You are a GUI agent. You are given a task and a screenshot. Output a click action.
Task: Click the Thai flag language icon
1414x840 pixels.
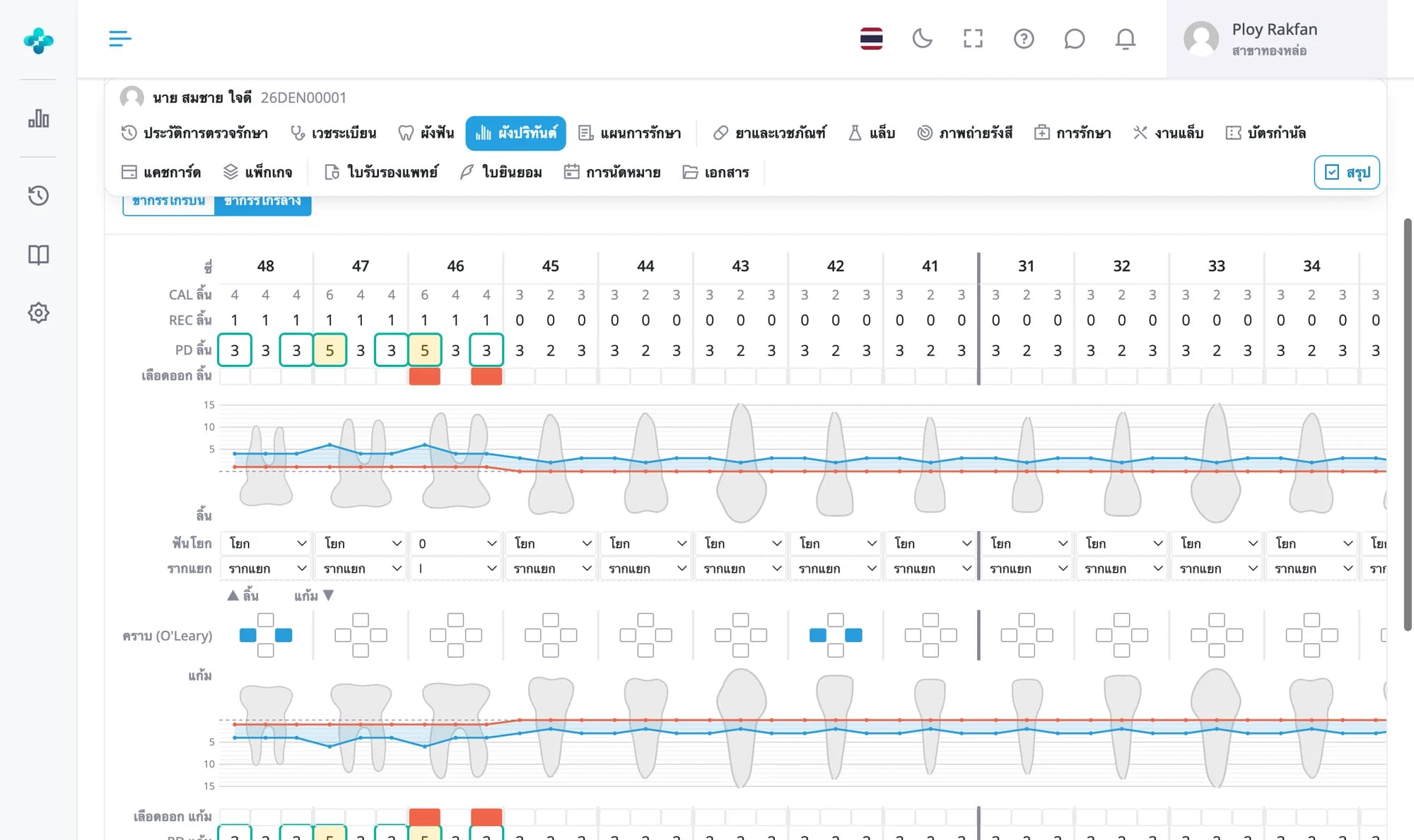tap(871, 38)
